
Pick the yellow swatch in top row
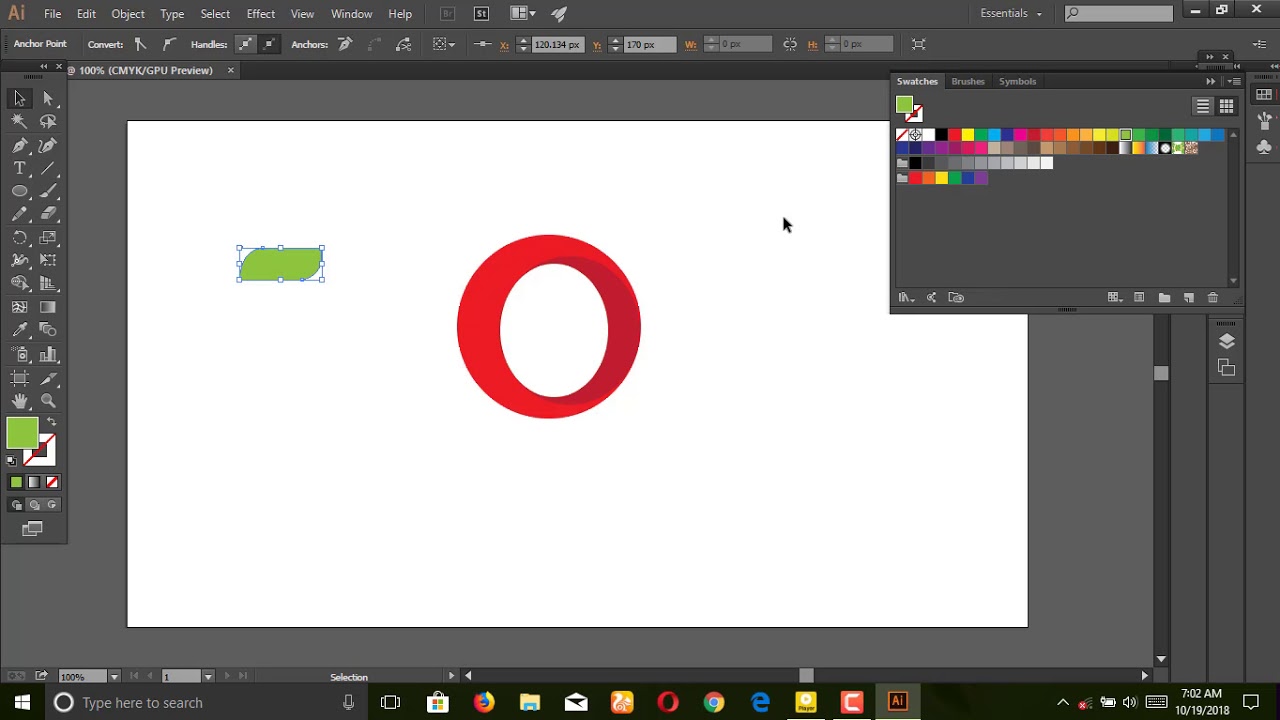coord(967,135)
